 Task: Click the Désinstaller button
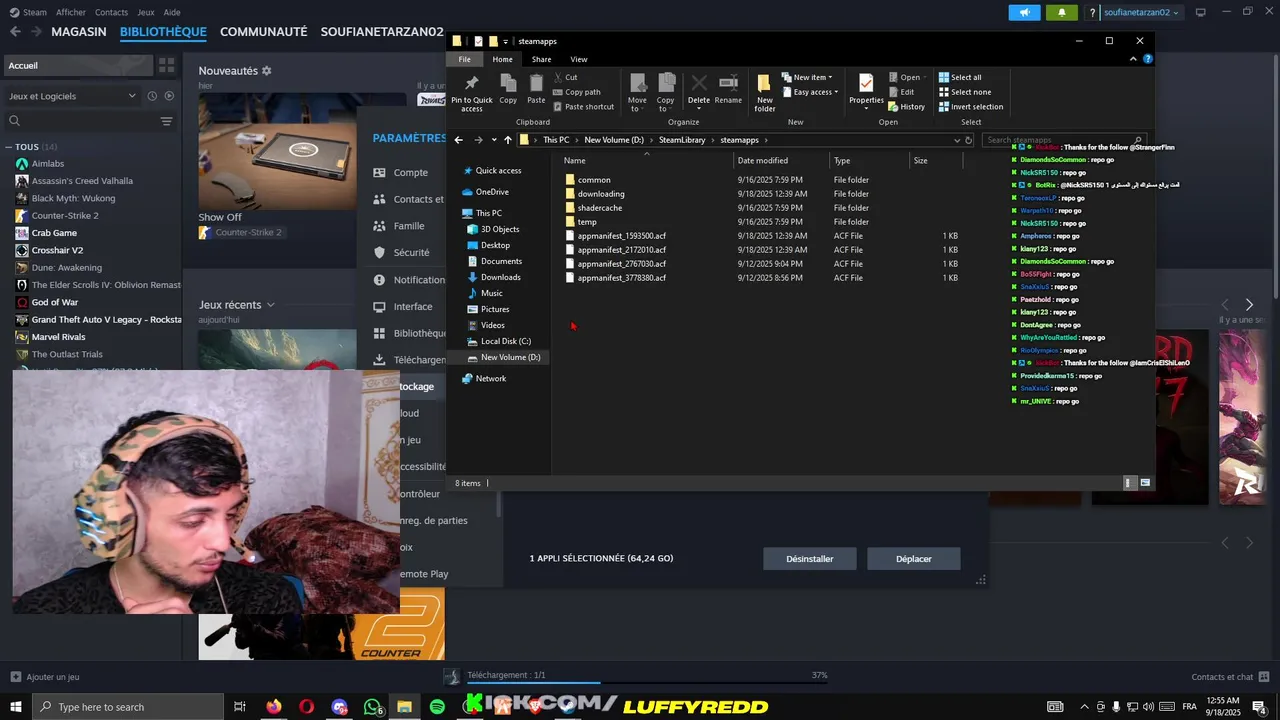pos(810,559)
